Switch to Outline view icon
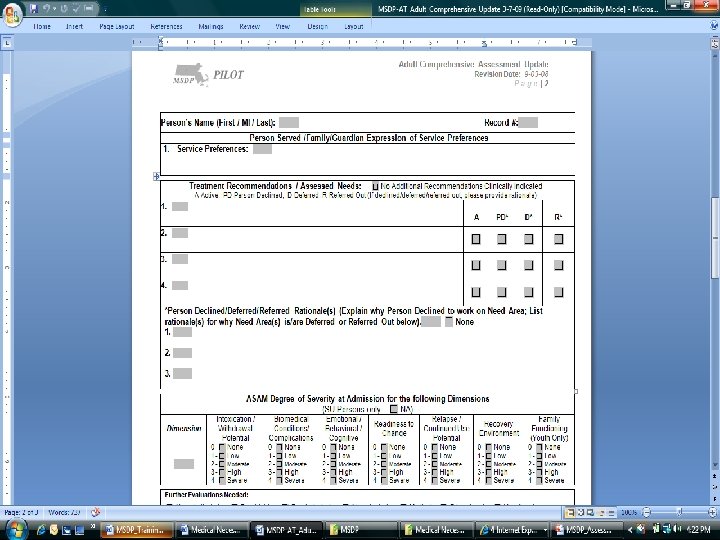The image size is (720, 540). (x=602, y=512)
